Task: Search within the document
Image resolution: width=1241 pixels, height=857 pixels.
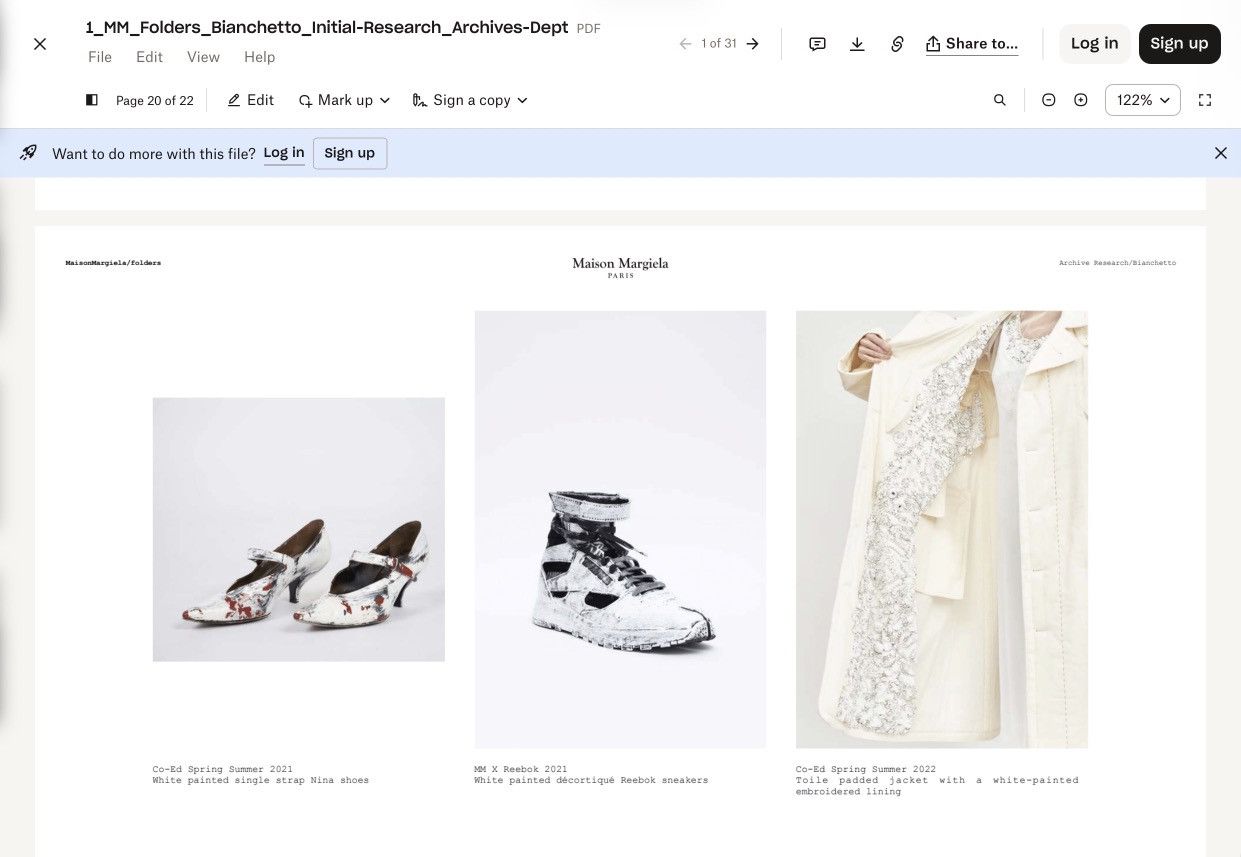Action: (x=1000, y=100)
